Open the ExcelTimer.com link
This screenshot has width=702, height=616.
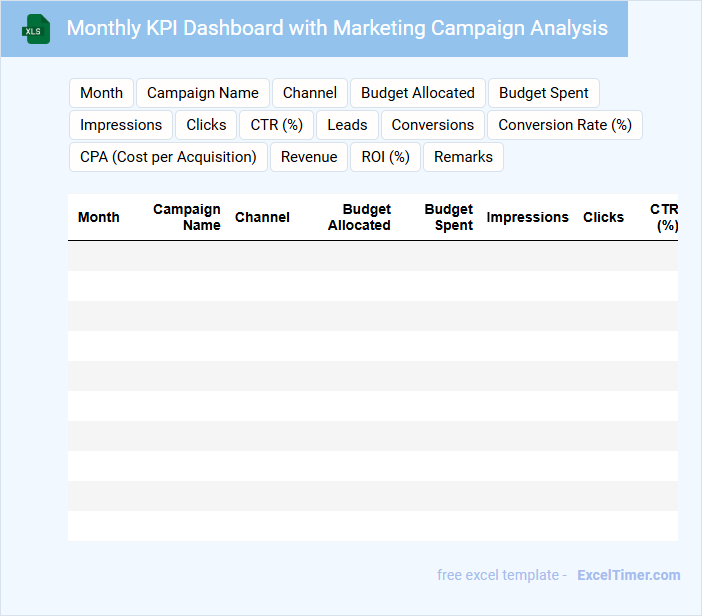point(628,575)
